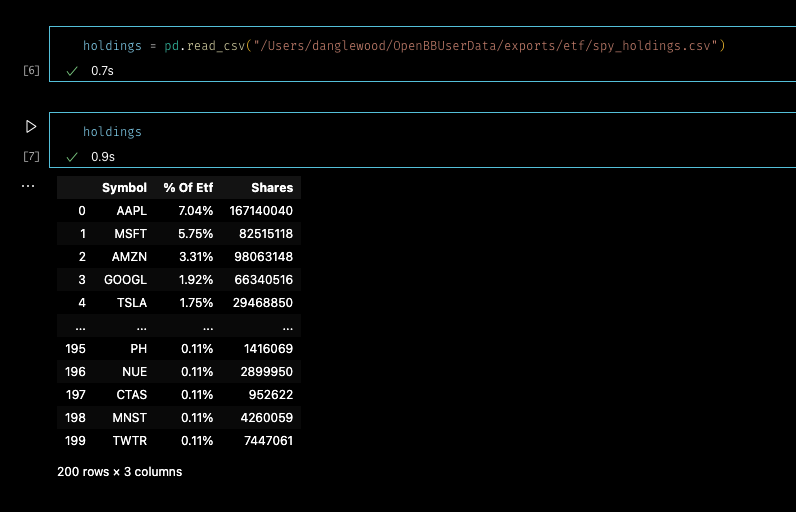
Task: Click shares value 7447061
Action: [269, 441]
